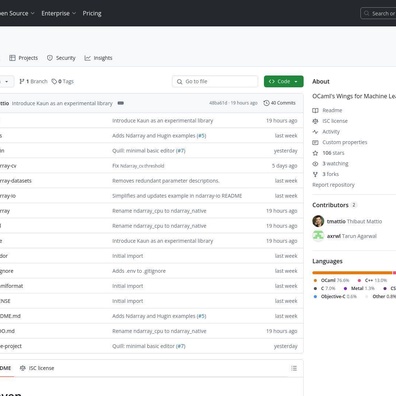Click the Projects table icon
The image size is (396, 396).
(12, 58)
